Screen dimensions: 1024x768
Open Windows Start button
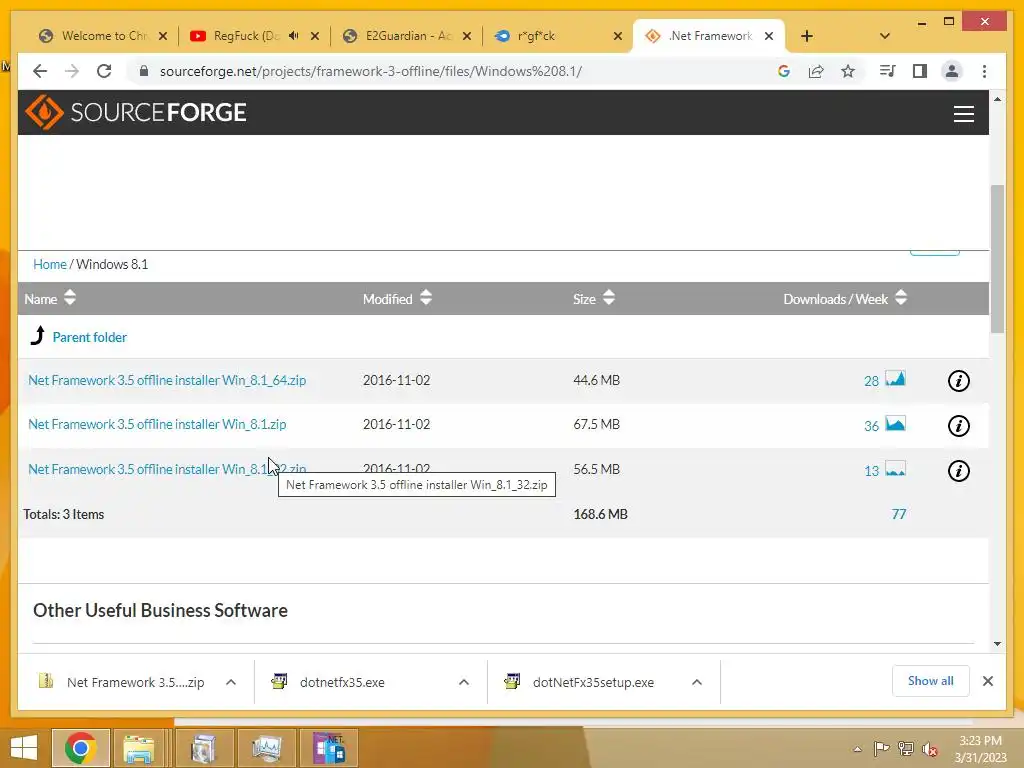point(24,748)
